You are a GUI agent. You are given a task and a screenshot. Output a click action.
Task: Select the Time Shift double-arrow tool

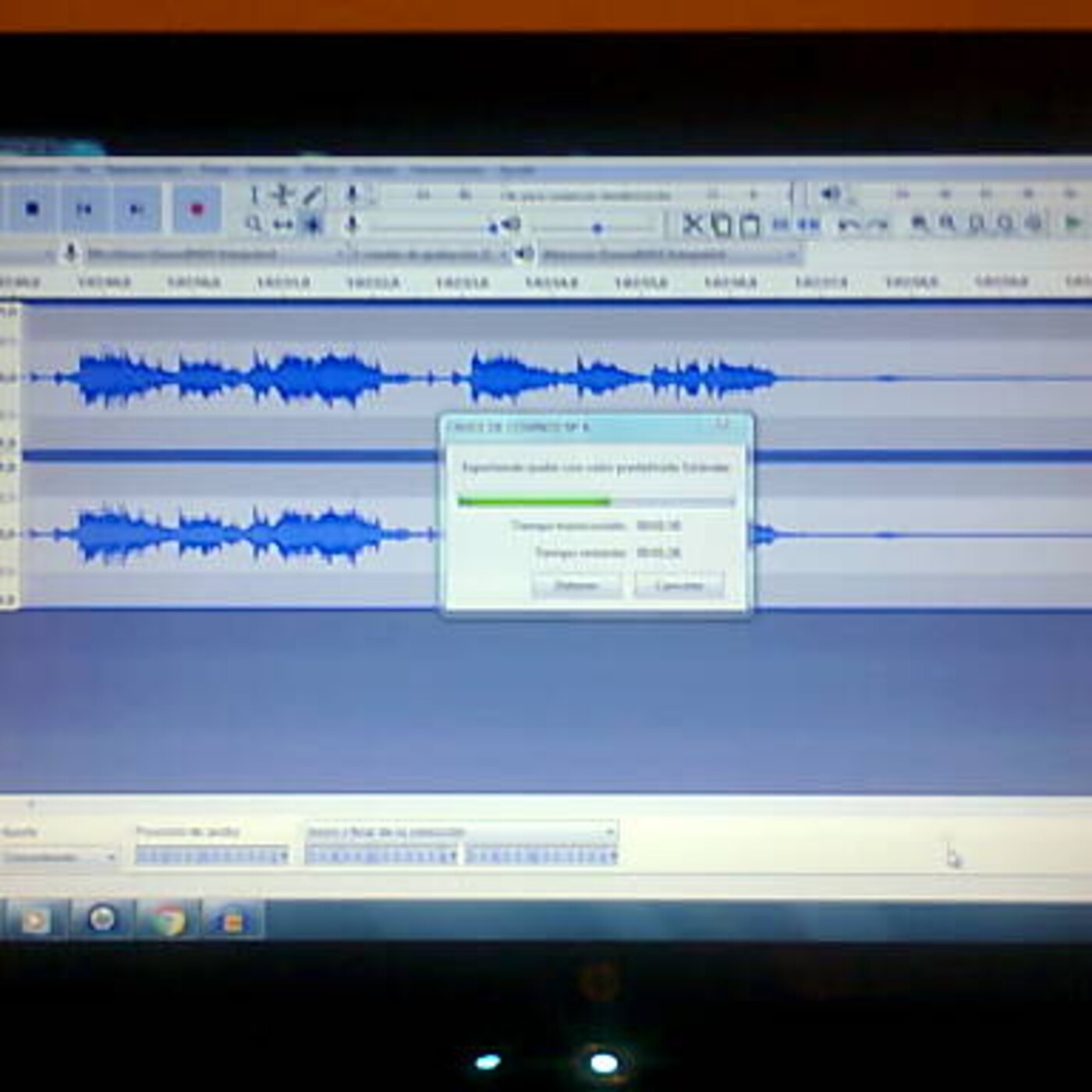pyautogui.click(x=283, y=225)
